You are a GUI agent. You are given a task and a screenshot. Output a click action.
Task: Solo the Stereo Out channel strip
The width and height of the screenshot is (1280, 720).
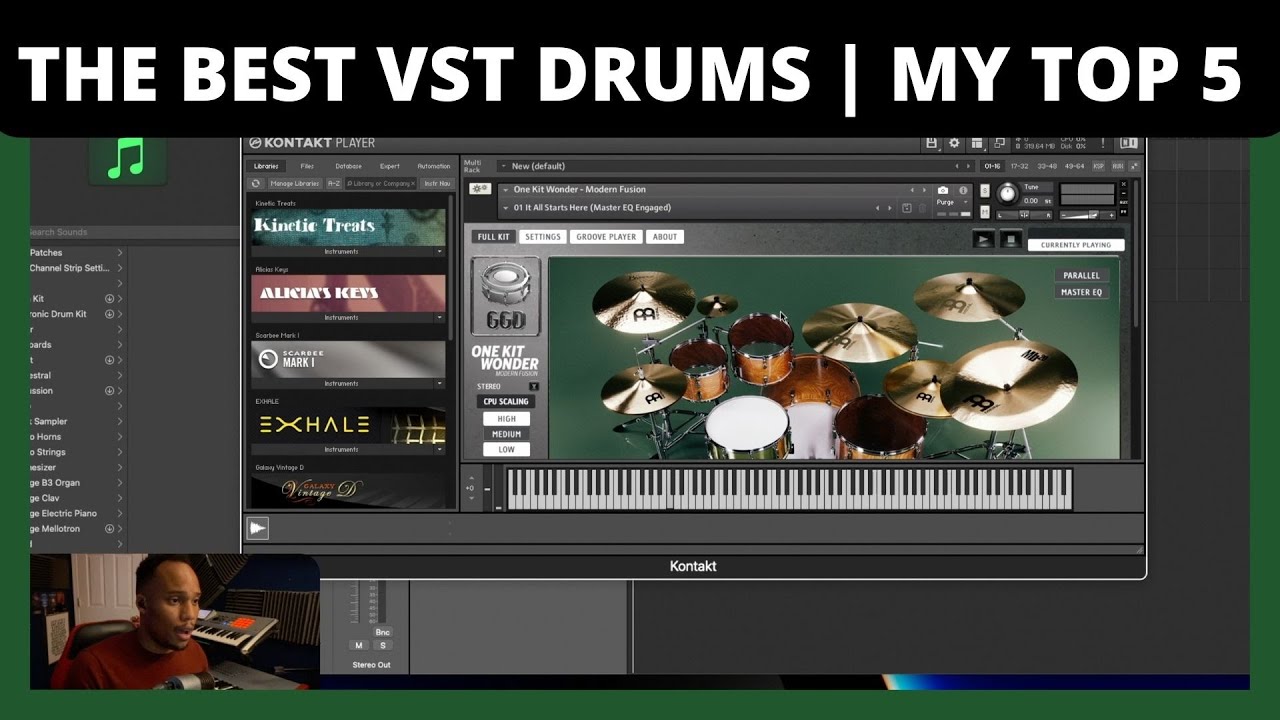point(382,646)
